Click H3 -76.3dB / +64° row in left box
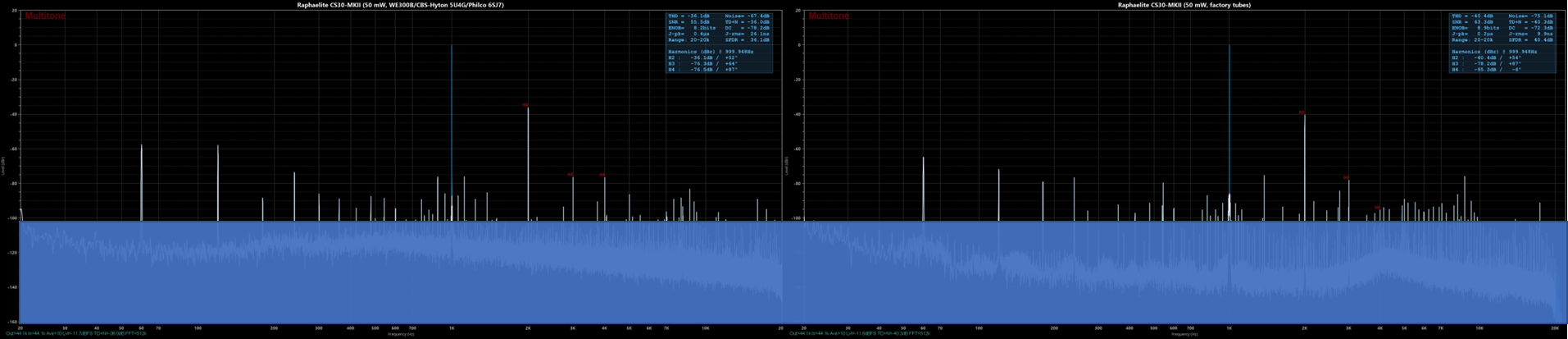 702,63
